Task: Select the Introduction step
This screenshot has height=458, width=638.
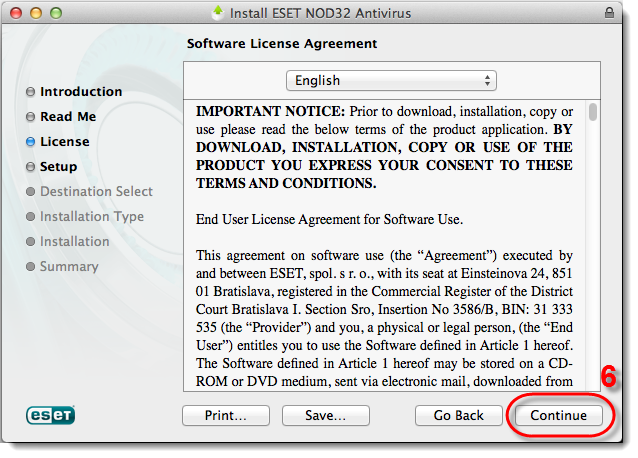Action: click(81, 92)
